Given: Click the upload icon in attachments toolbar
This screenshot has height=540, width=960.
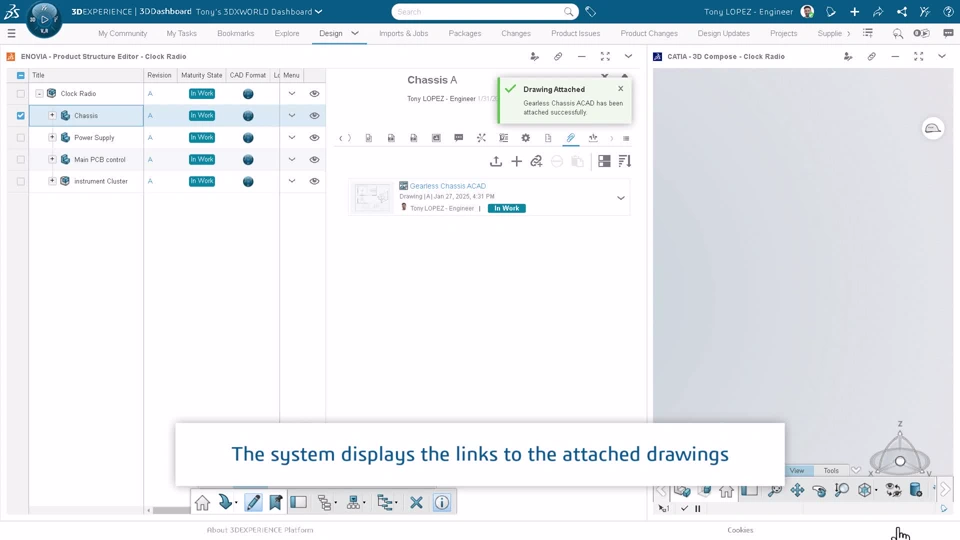Looking at the screenshot, I should tap(496, 161).
